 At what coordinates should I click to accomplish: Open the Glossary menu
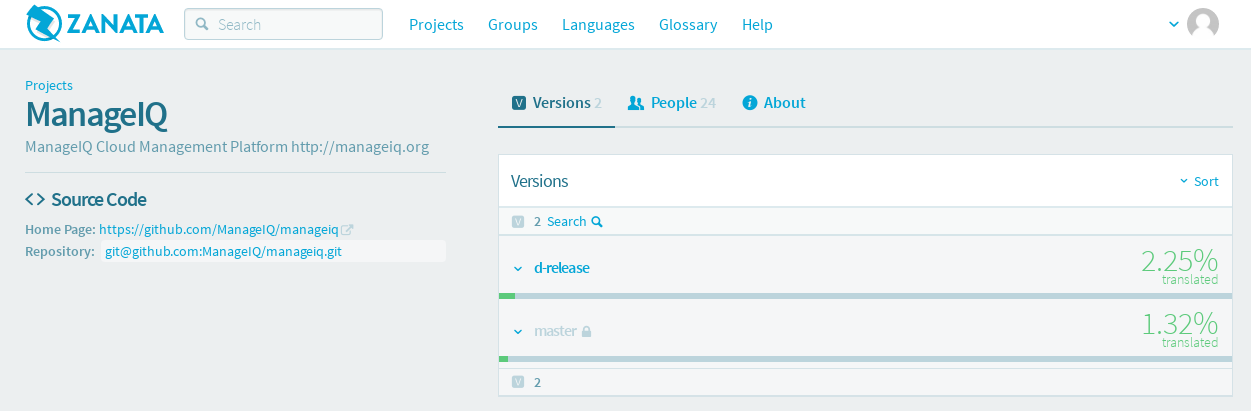click(x=688, y=24)
